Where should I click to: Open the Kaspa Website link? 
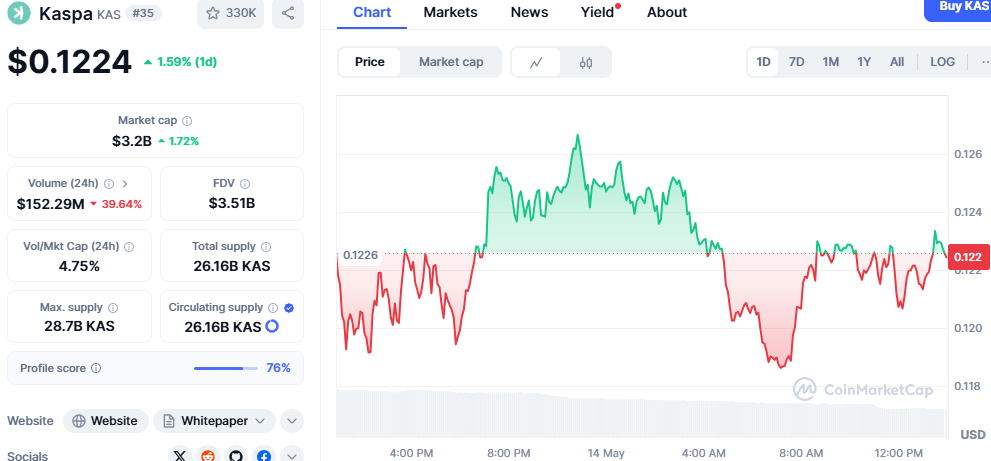[106, 421]
